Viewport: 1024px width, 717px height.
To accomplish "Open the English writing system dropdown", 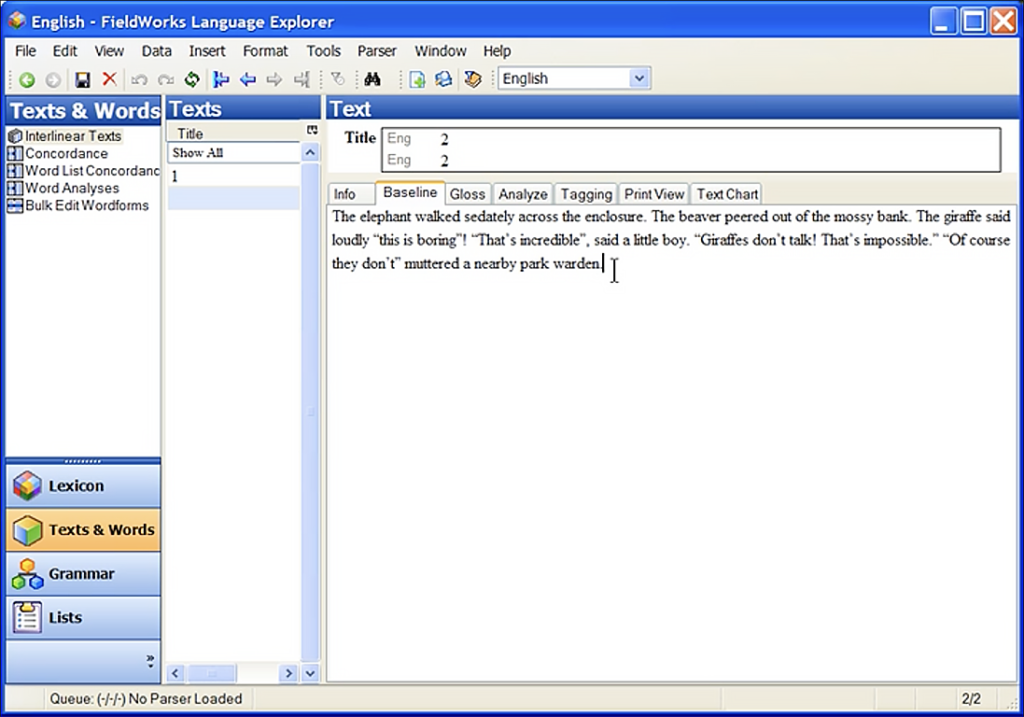I will point(638,78).
